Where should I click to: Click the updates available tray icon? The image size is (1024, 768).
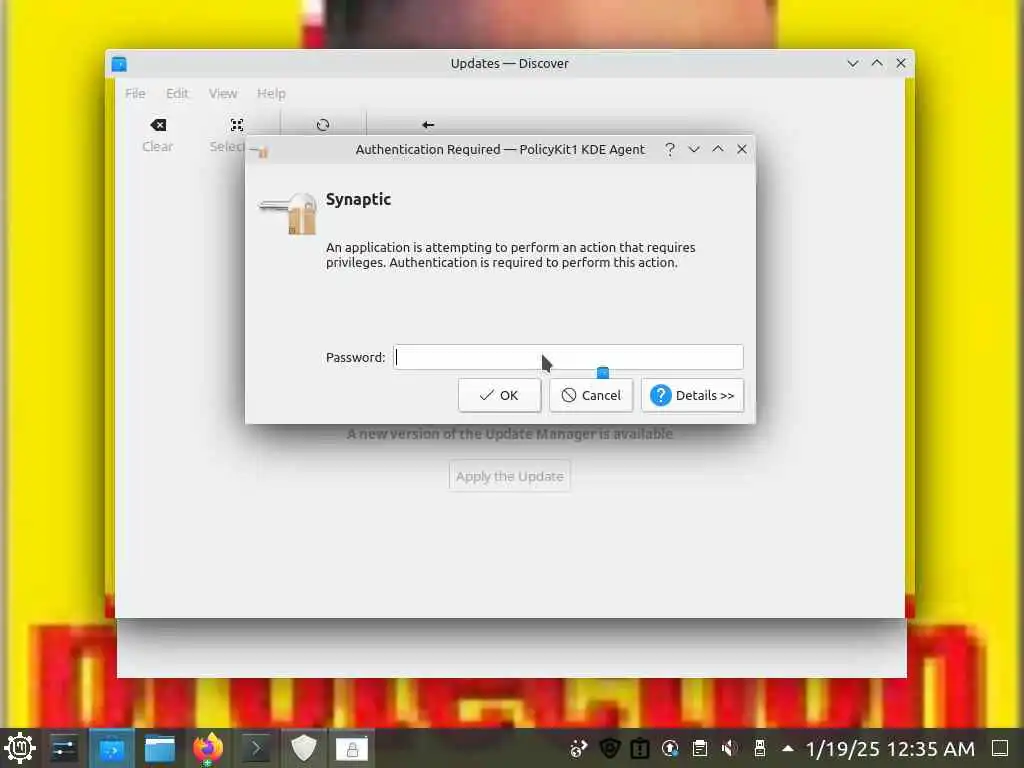pyautogui.click(x=670, y=748)
